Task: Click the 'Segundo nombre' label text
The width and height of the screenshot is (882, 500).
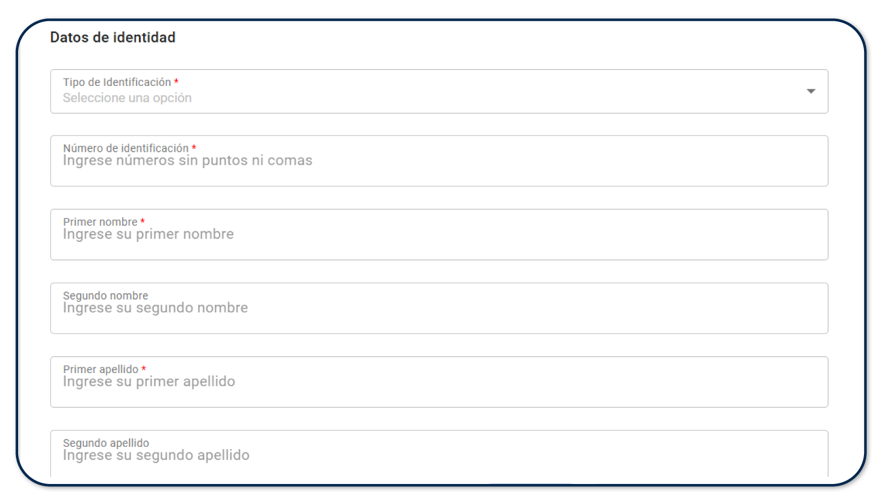Action: pyautogui.click(x=105, y=296)
